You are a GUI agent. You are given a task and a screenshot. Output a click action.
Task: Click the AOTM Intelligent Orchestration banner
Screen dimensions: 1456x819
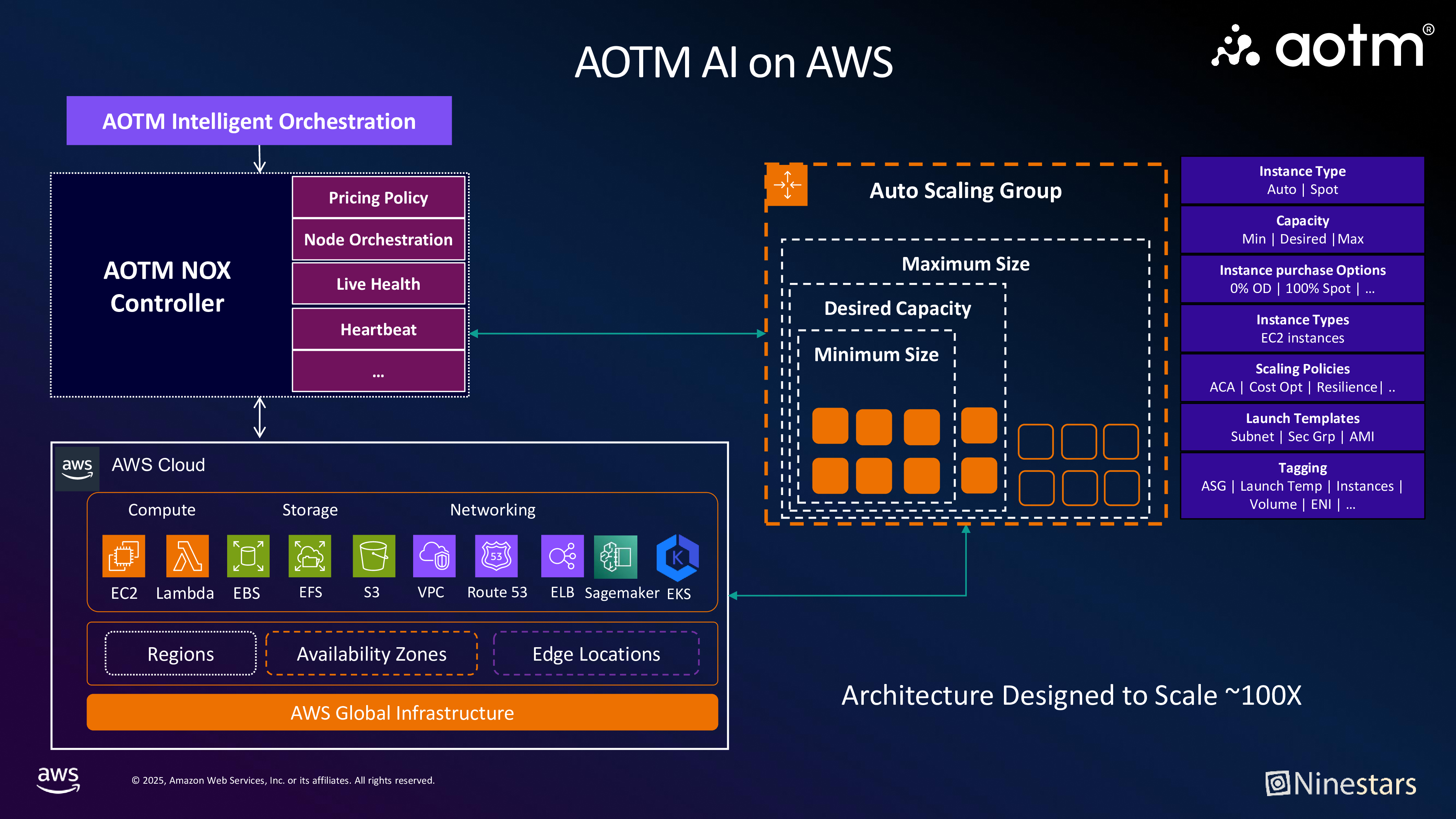tap(259, 121)
